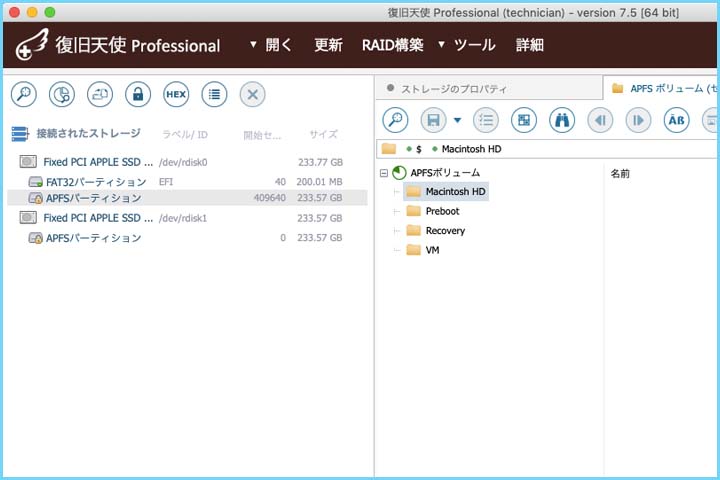Click the 200.01 MB size value
The height and width of the screenshot is (480, 720).
click(x=319, y=182)
